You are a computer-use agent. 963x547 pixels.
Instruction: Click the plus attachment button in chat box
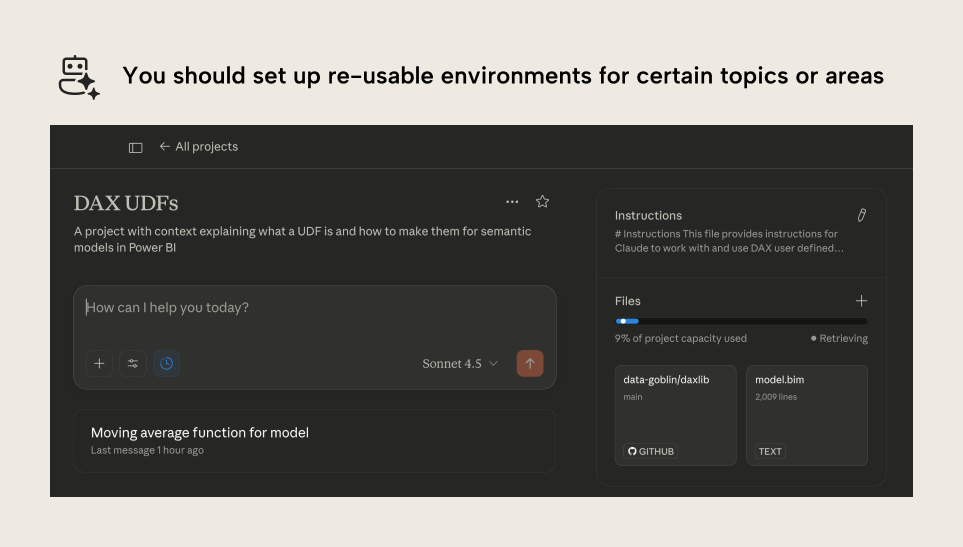(99, 364)
